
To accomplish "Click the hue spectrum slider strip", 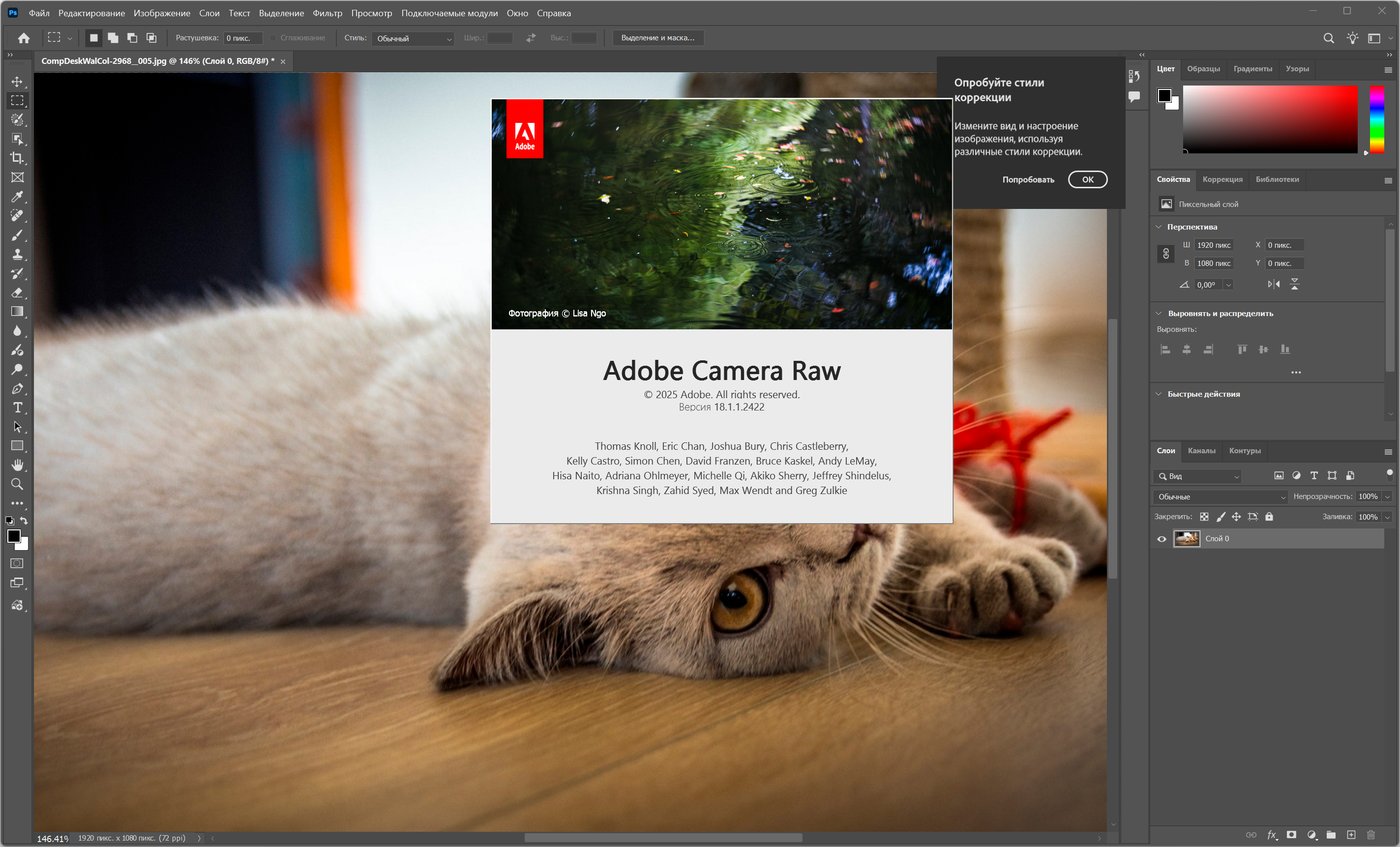I will [1377, 119].
